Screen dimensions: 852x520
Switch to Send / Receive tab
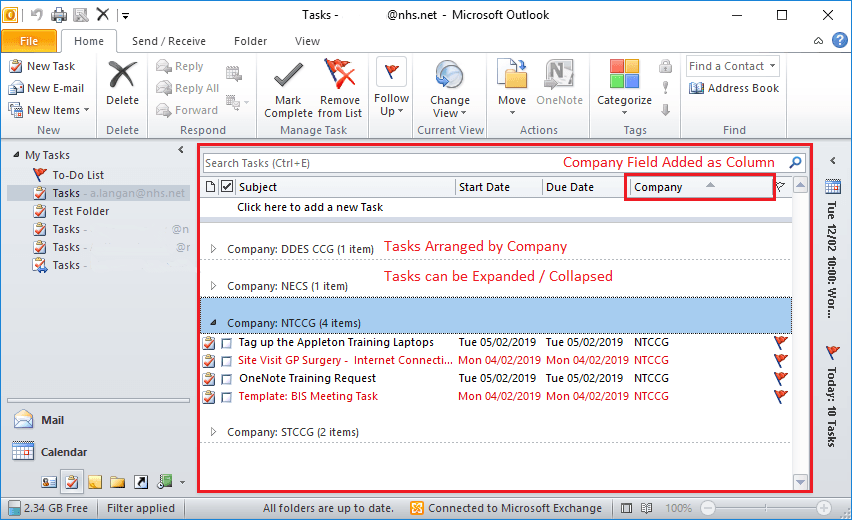tap(168, 41)
